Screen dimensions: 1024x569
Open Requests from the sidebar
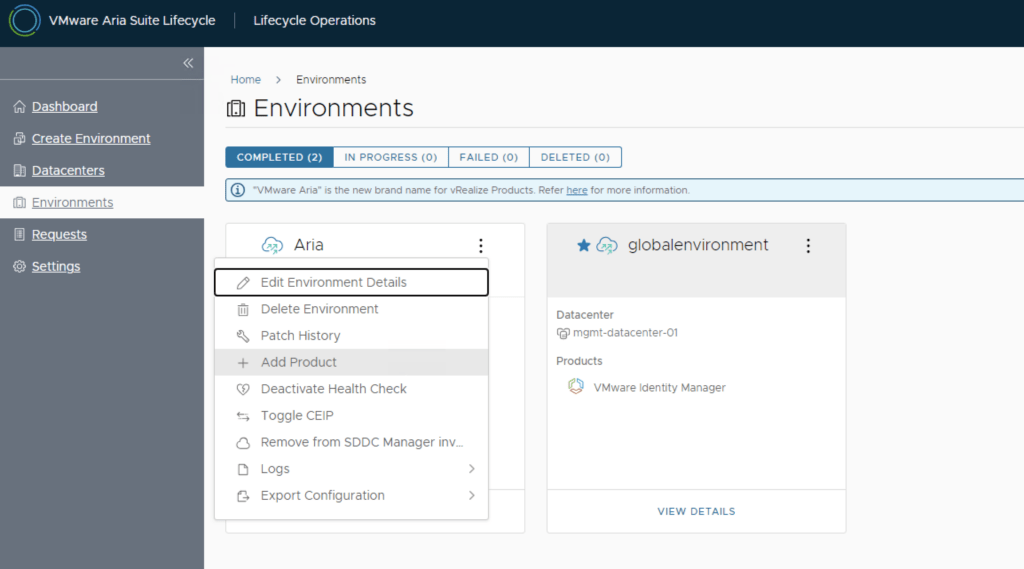[x=59, y=235]
